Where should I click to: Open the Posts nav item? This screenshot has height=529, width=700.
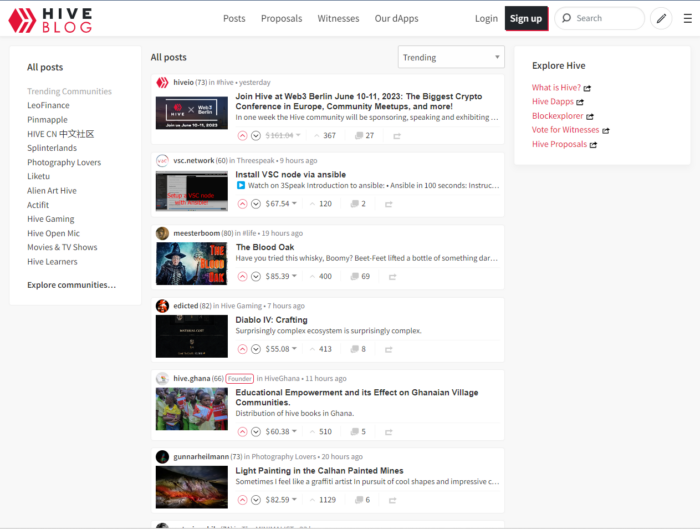click(234, 18)
